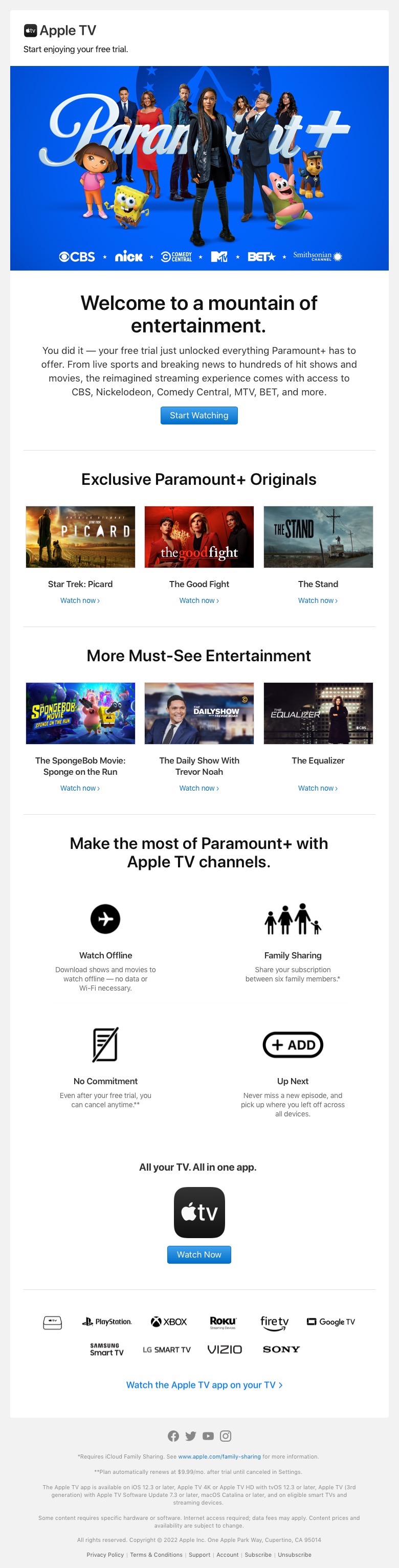Open Watch the Apple TV app on your TV link
The height and width of the screenshot is (1568, 399).
(x=204, y=1384)
